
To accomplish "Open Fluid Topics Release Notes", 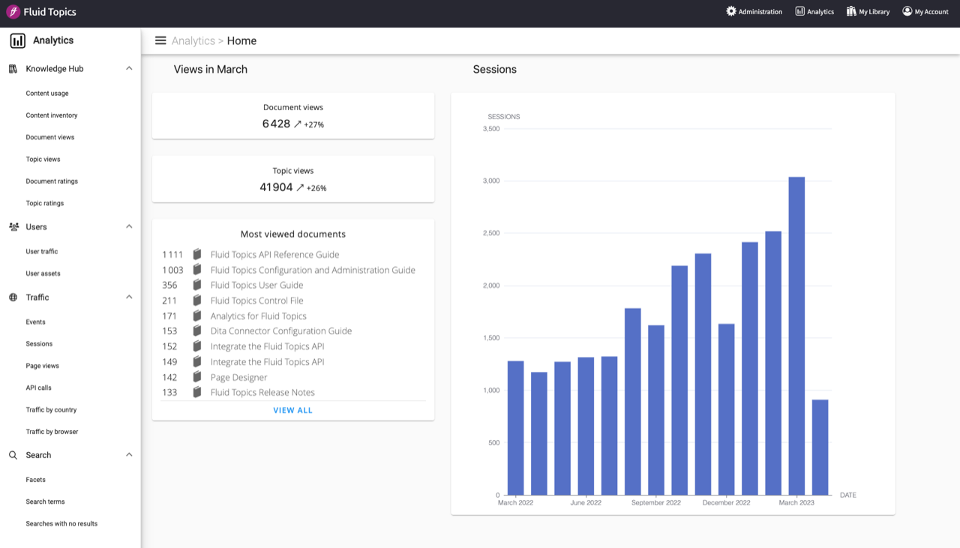I will pyautogui.click(x=262, y=392).
